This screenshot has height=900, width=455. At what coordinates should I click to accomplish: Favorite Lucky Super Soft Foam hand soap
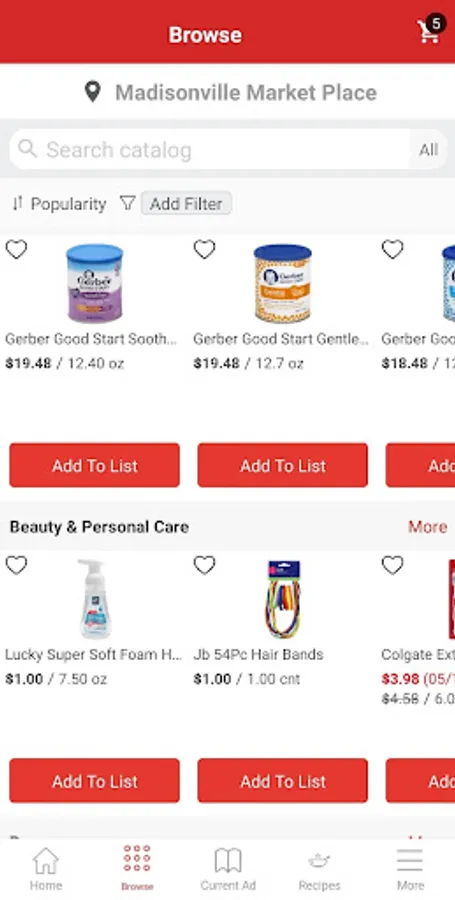(x=16, y=565)
